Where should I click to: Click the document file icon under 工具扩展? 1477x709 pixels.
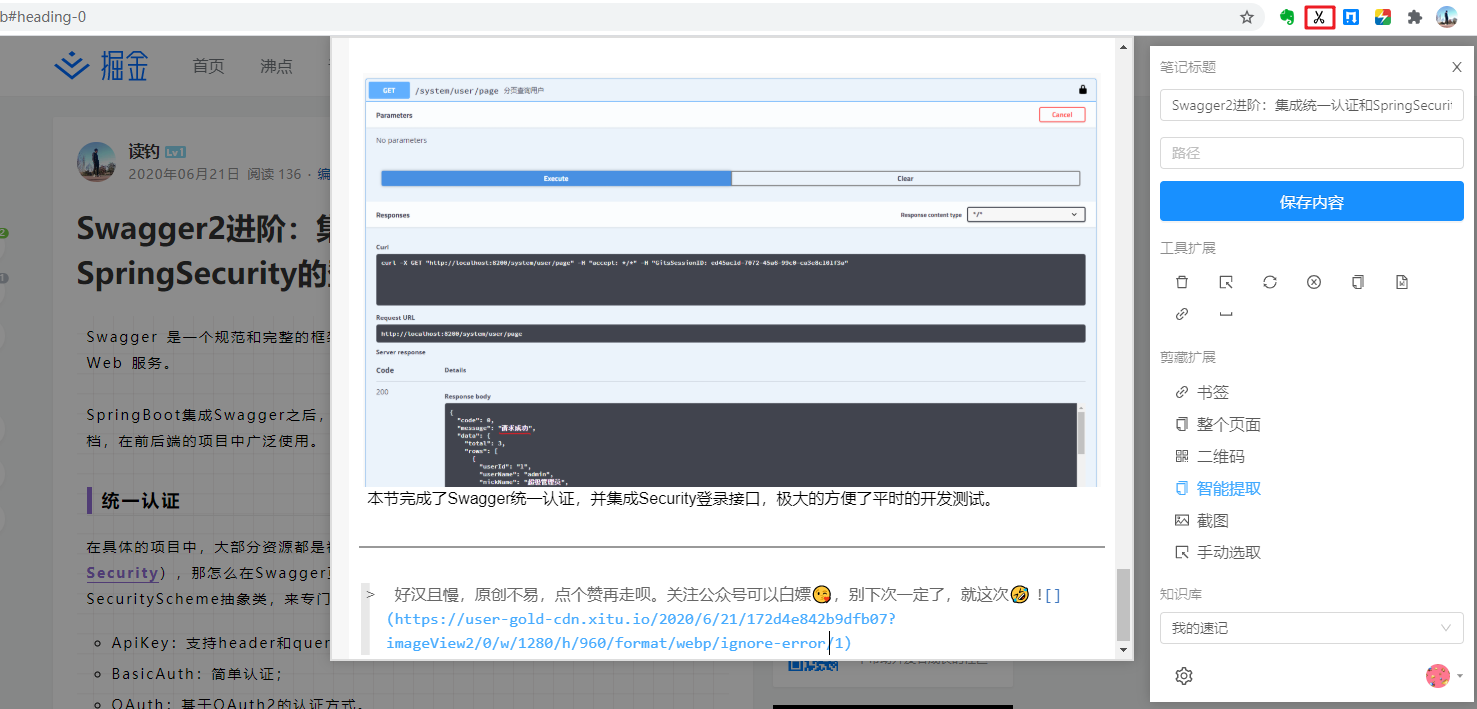tap(1402, 282)
